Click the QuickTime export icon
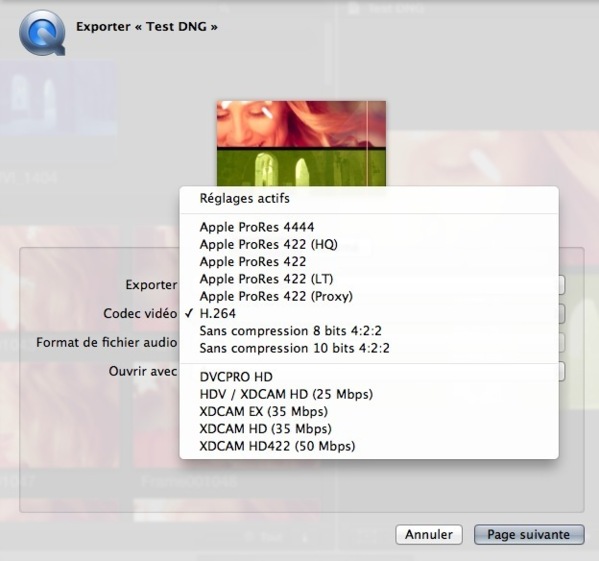This screenshot has width=599, height=561. coord(42,32)
